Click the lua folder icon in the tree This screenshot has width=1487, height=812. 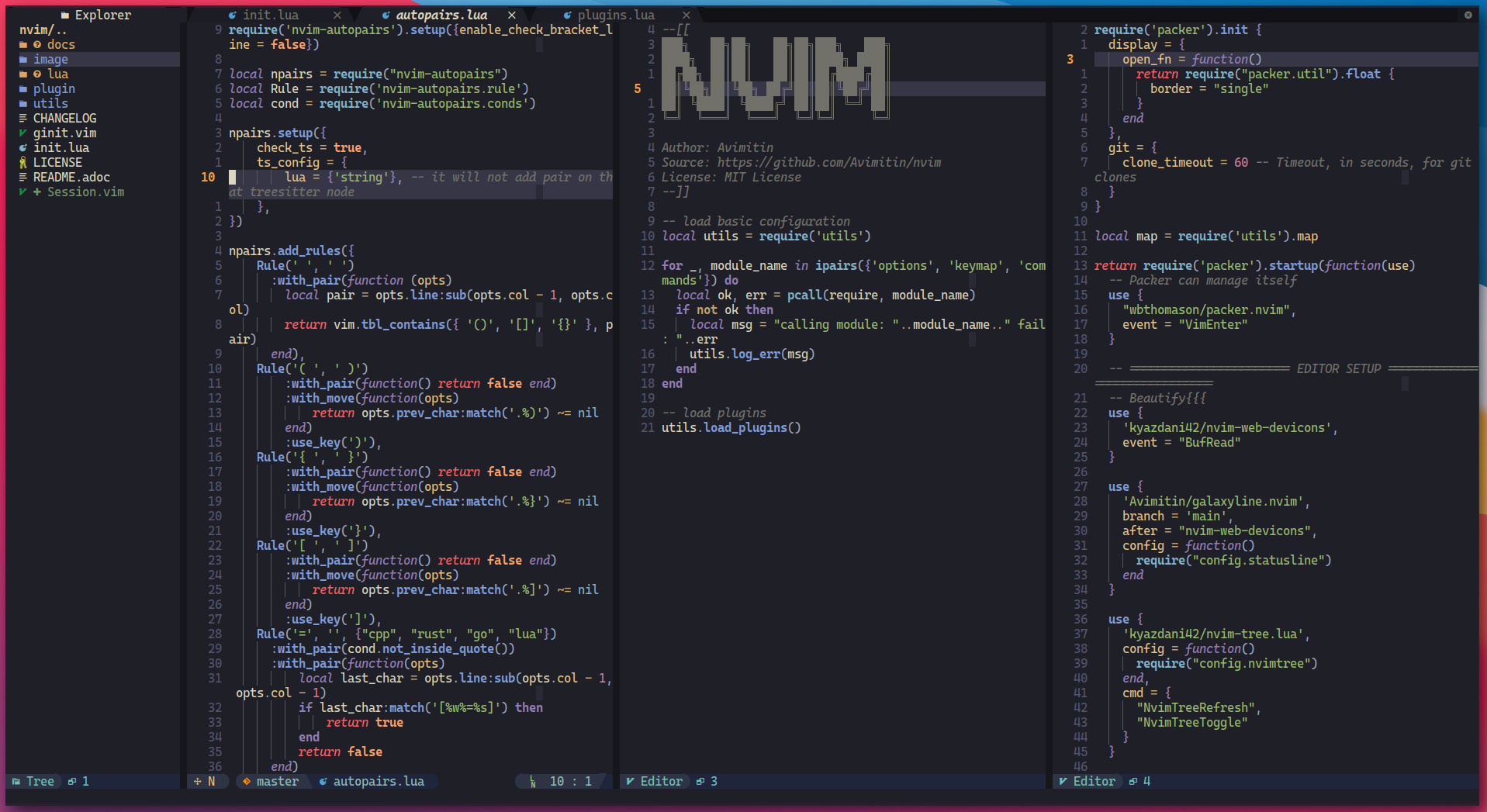click(23, 74)
